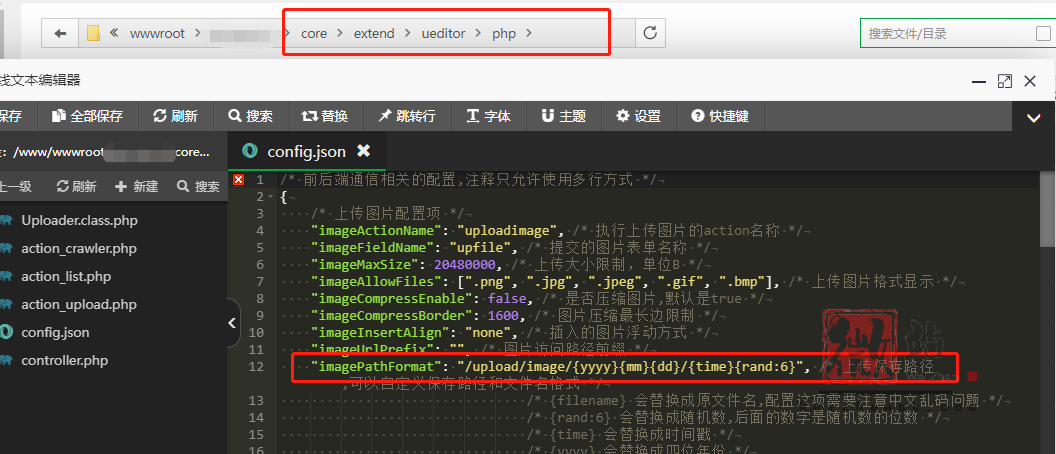The width and height of the screenshot is (1056, 454).
Task: Open action_crawler.php in the file list
Action: tap(79, 249)
